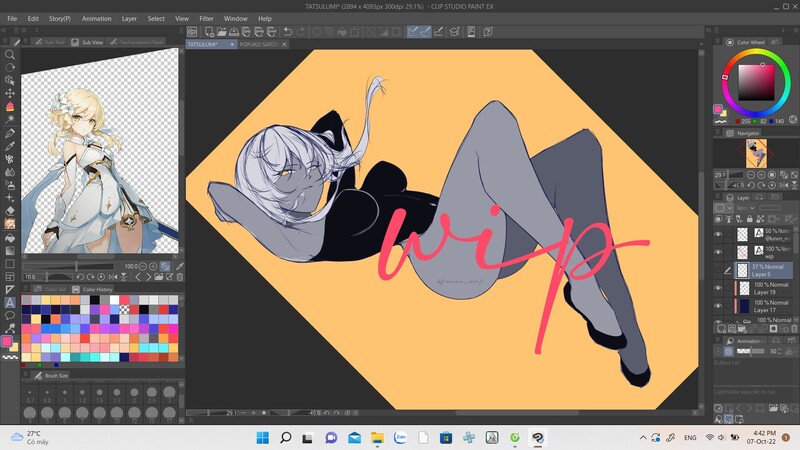Toggle visibility of Layer 19
This screenshot has width=800, height=450.
pos(718,288)
